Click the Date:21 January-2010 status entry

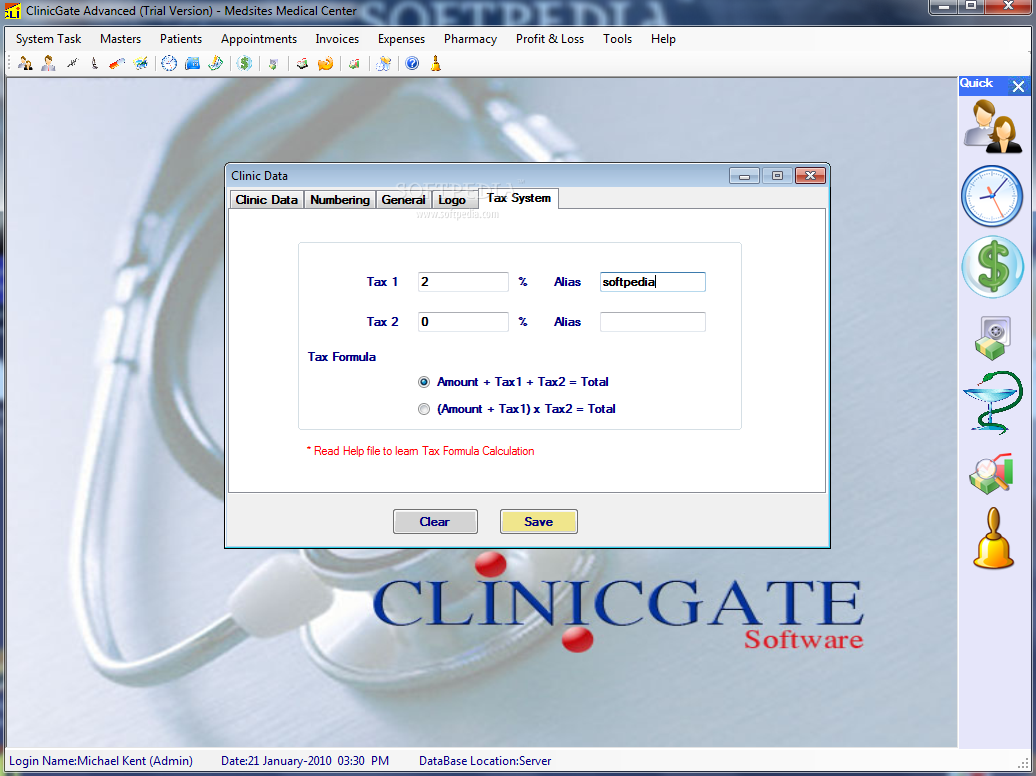305,761
